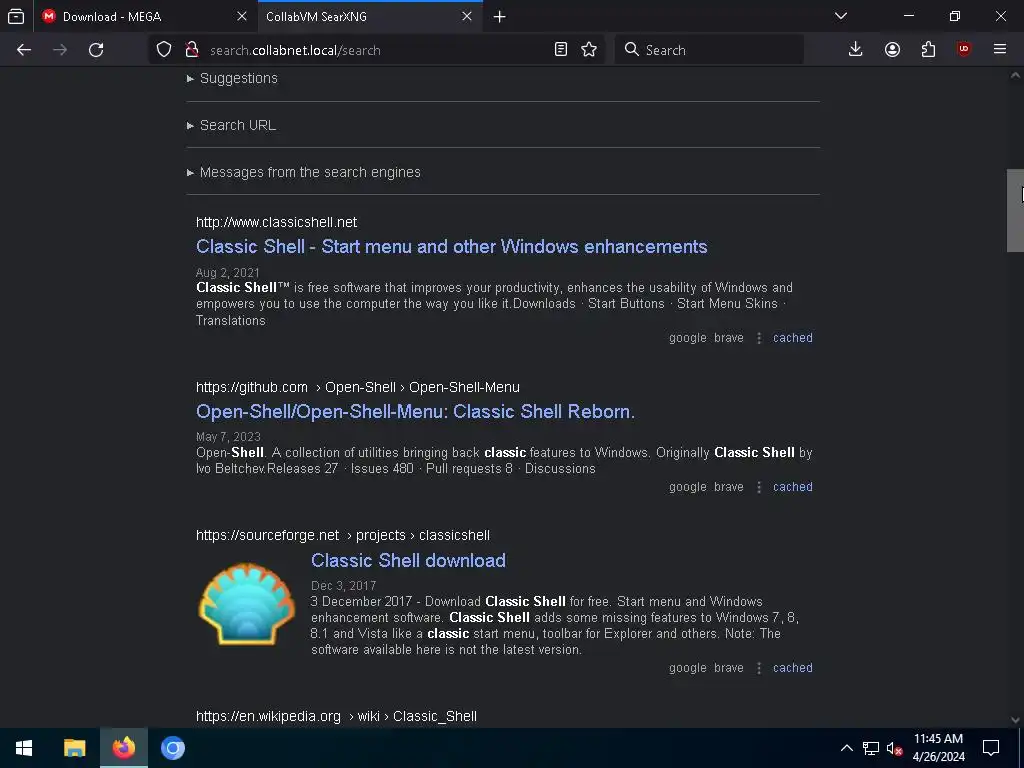
Task: Click the scrollbar up arrow
Action: 1015,76
